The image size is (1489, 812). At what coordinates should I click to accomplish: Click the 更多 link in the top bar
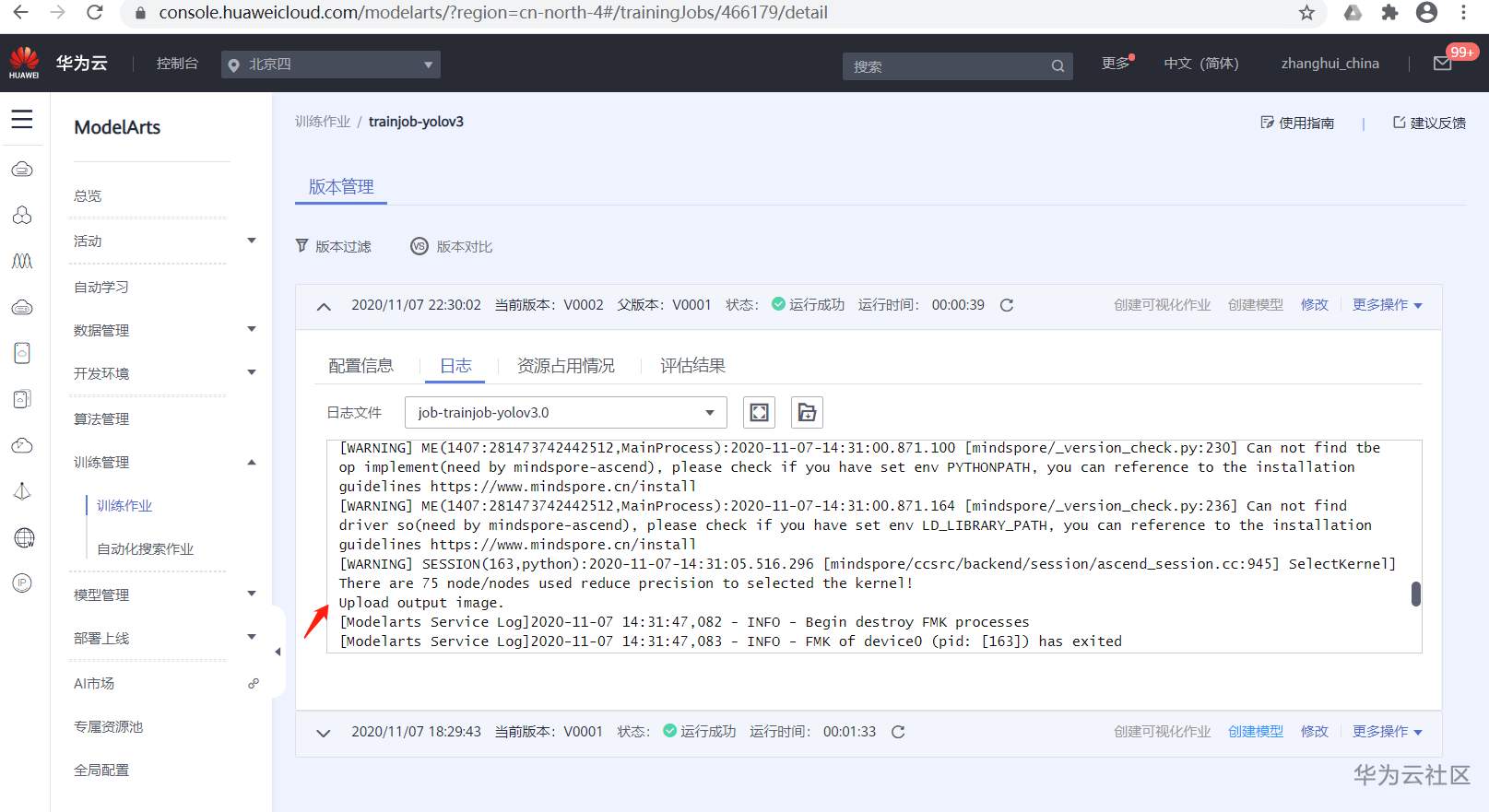pyautogui.click(x=1116, y=64)
